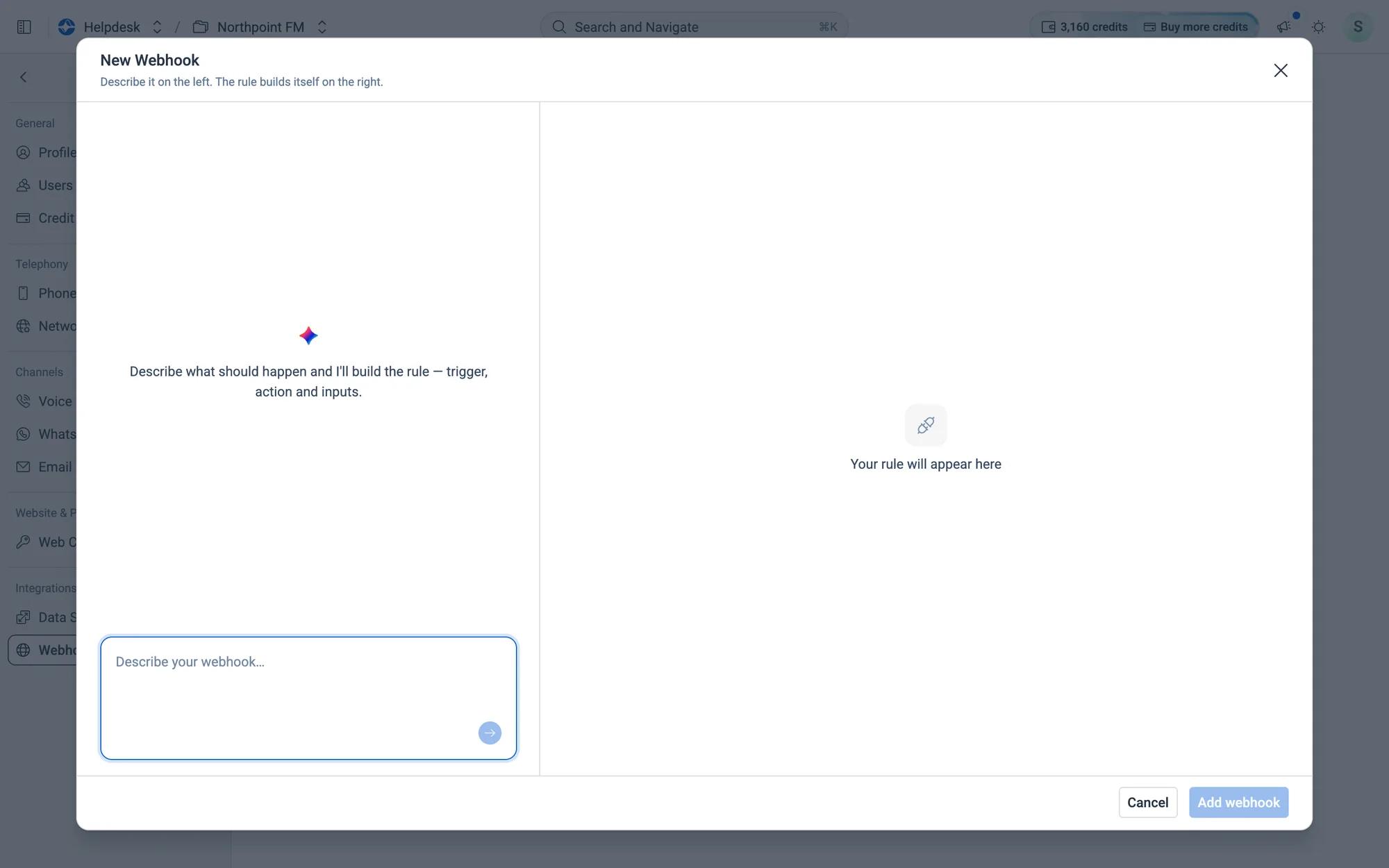Viewport: 1389px width, 868px height.
Task: Click Buy more credits
Action: [x=1196, y=27]
